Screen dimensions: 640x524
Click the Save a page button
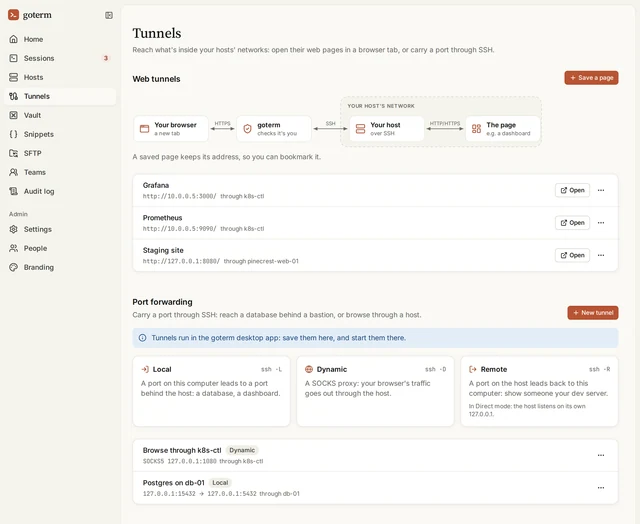[591, 78]
